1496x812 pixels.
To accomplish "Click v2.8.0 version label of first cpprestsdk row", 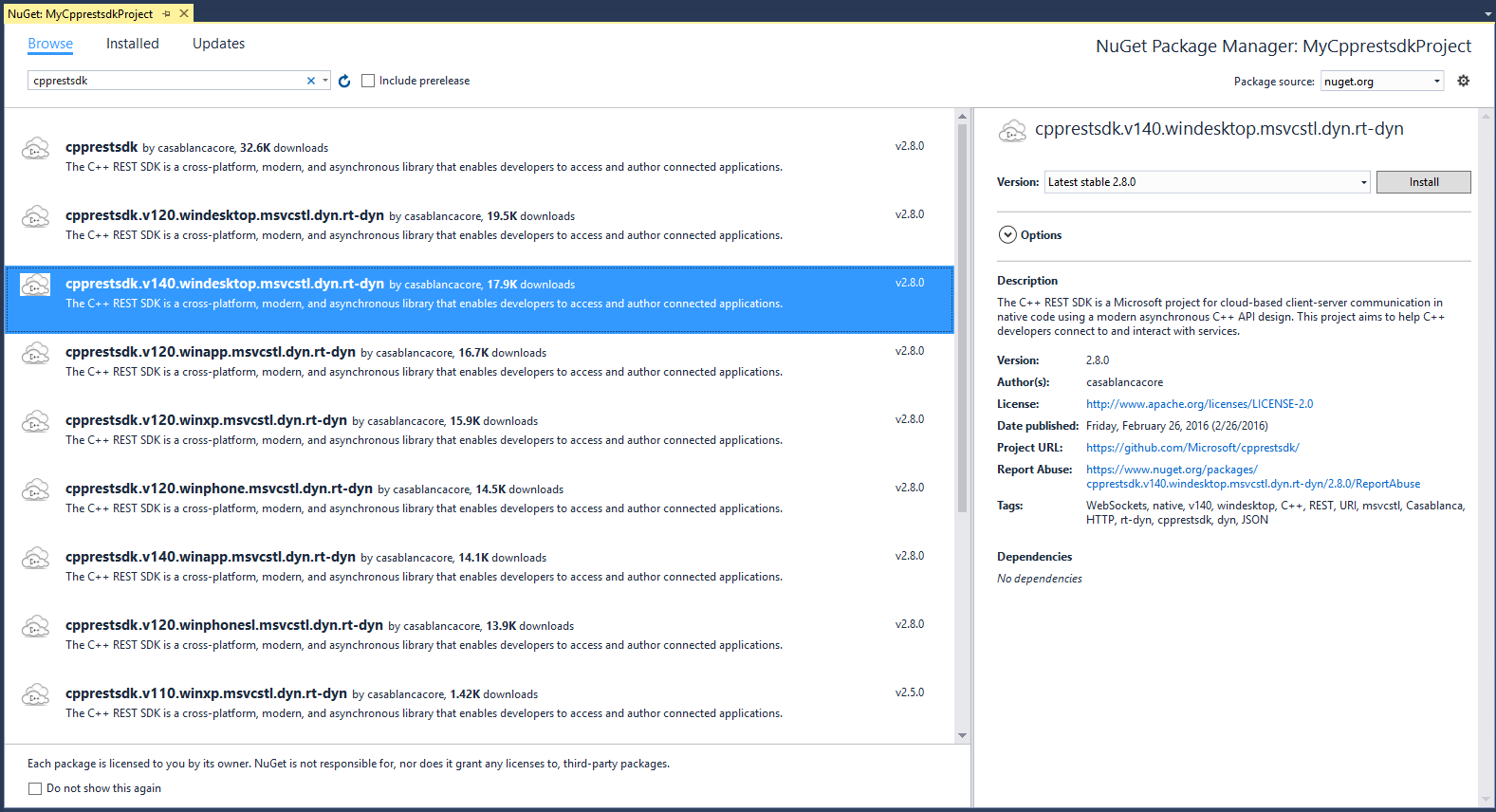I will point(910,146).
